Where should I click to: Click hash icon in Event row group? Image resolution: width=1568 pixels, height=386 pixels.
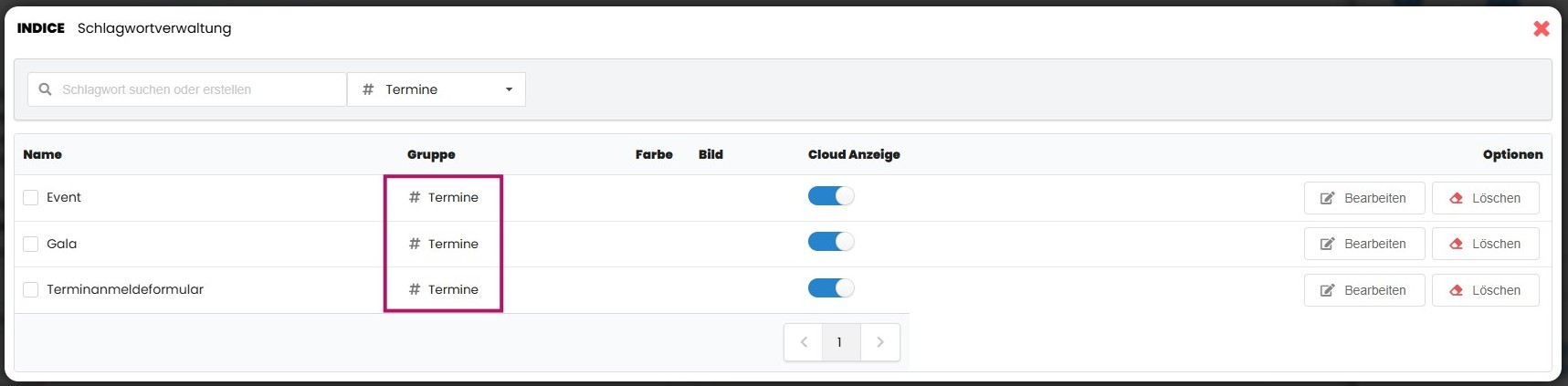[415, 197]
